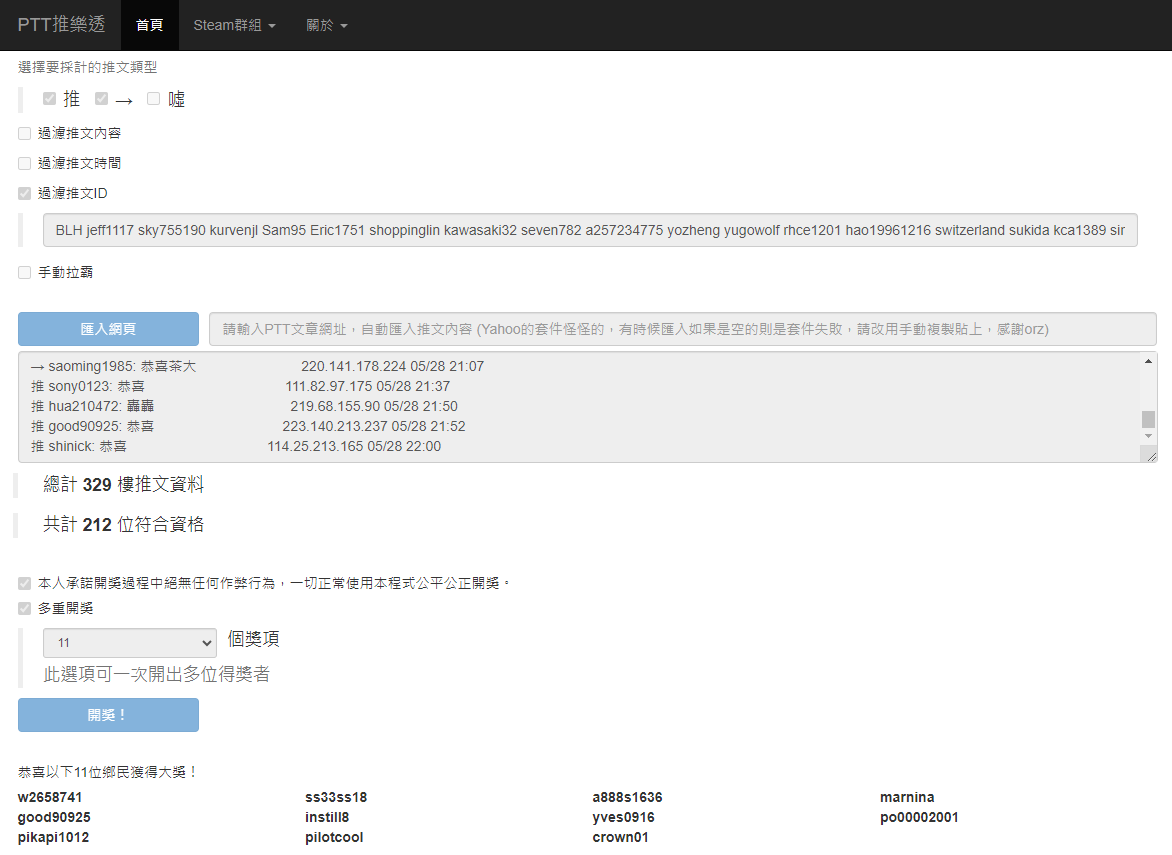Open the prize count dropdown showing 11
1172x855 pixels.
pos(130,643)
